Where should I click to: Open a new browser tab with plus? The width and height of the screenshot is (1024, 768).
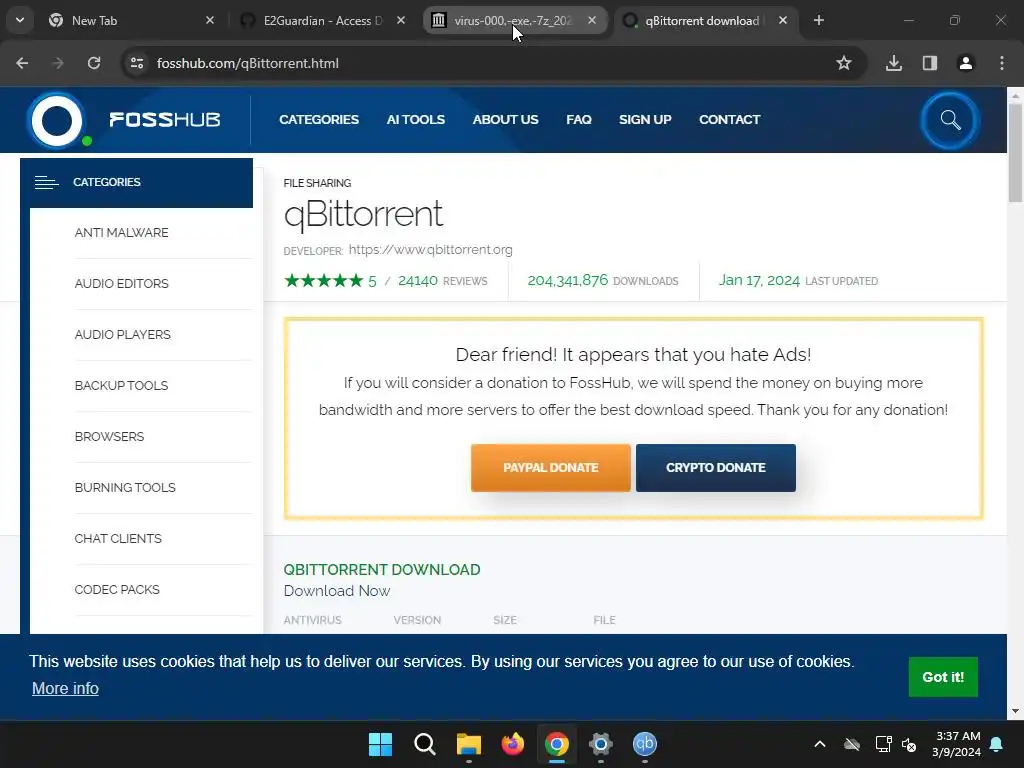tap(818, 20)
